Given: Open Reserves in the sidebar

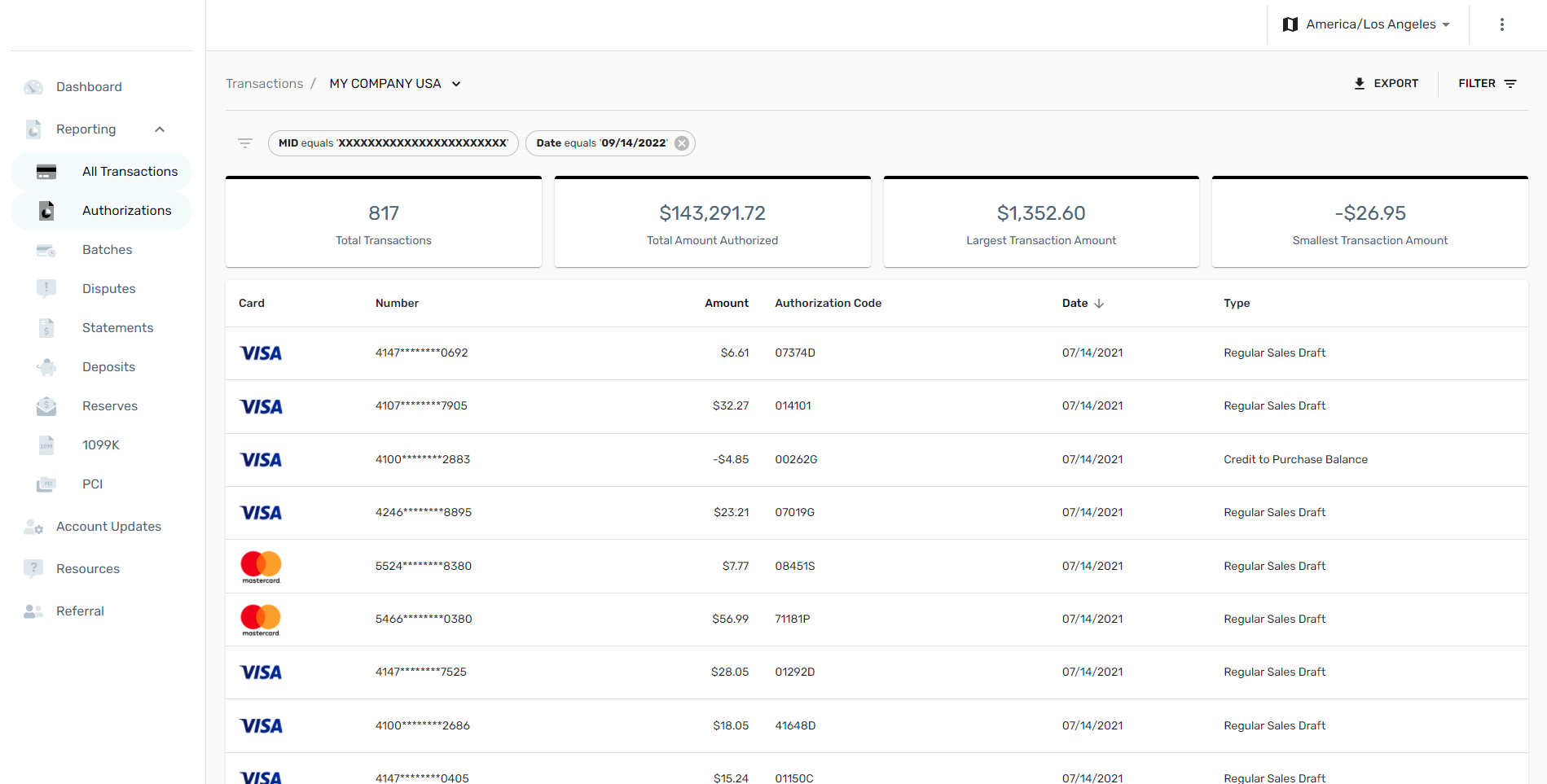Looking at the screenshot, I should click(x=109, y=406).
